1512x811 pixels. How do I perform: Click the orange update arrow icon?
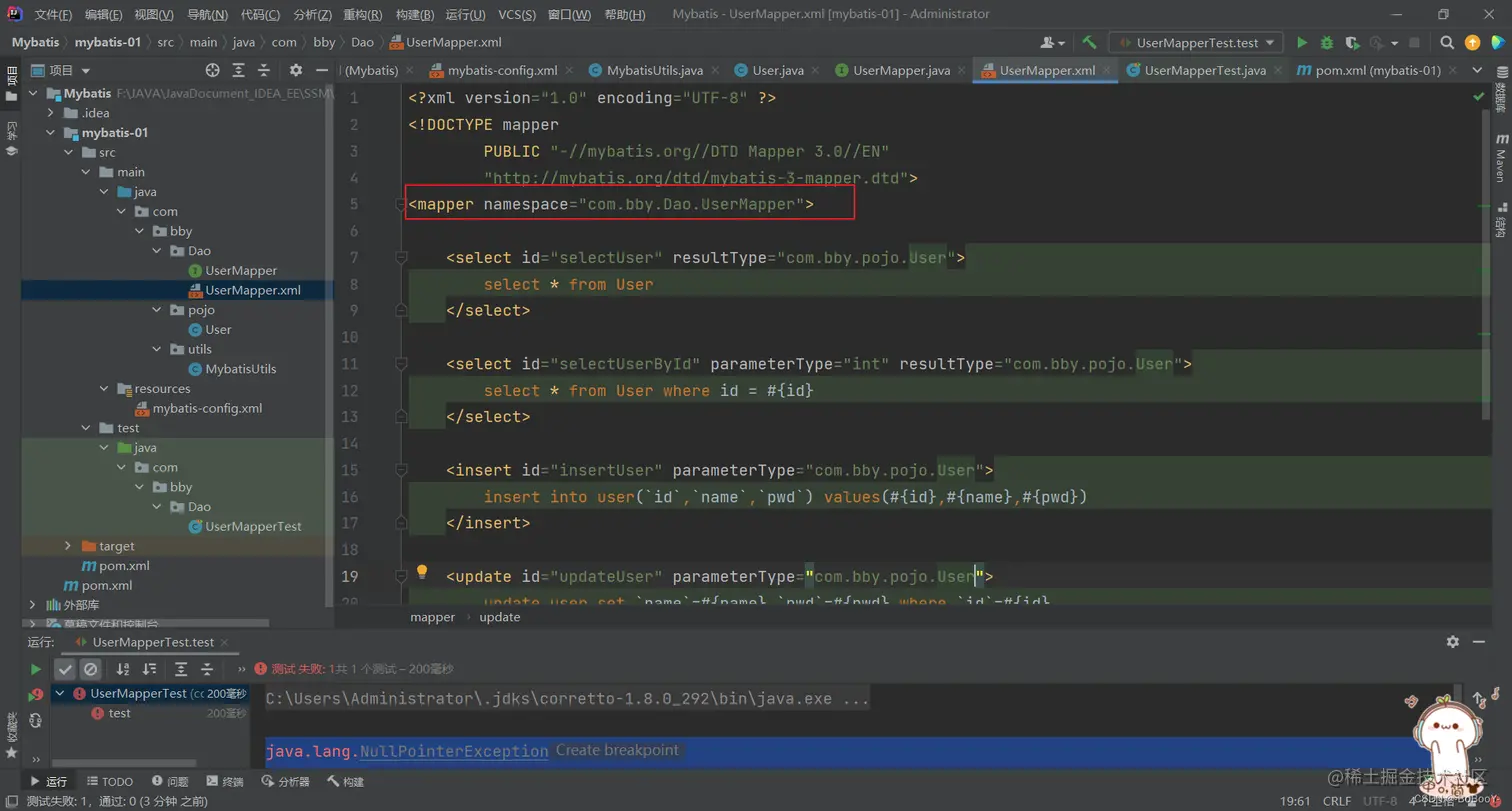point(1472,43)
